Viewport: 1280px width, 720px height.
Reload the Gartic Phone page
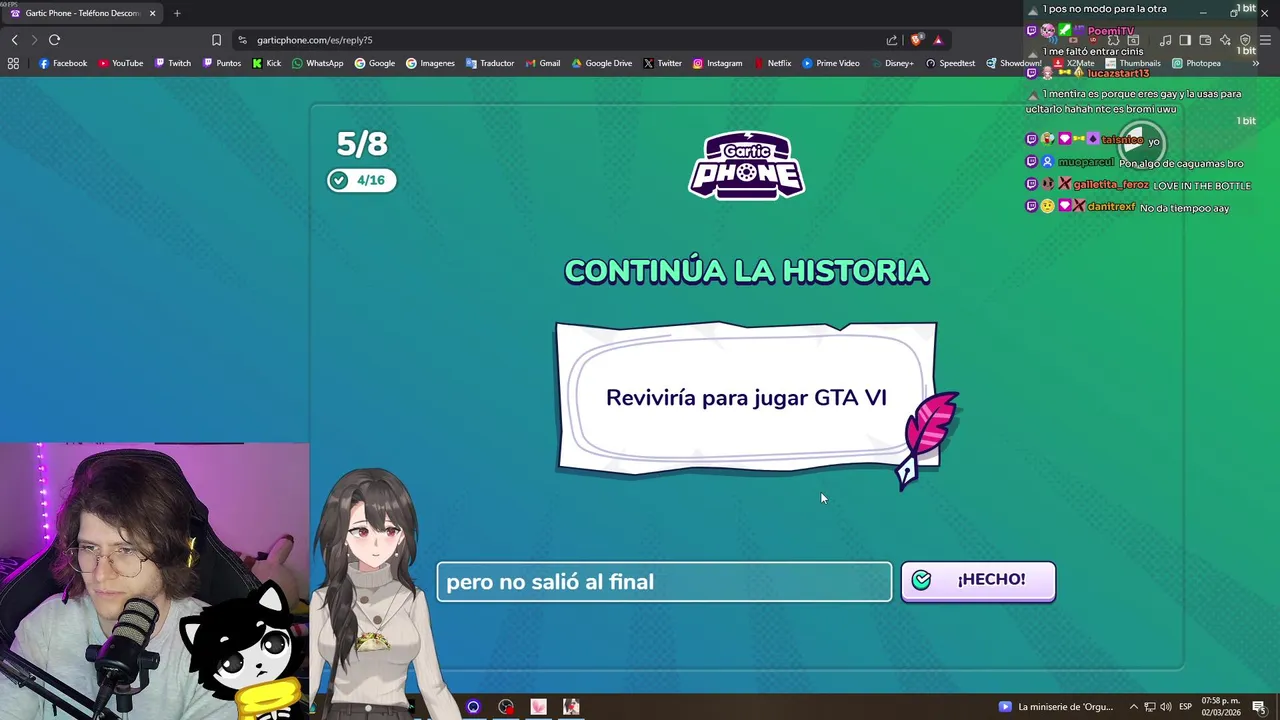point(54,40)
